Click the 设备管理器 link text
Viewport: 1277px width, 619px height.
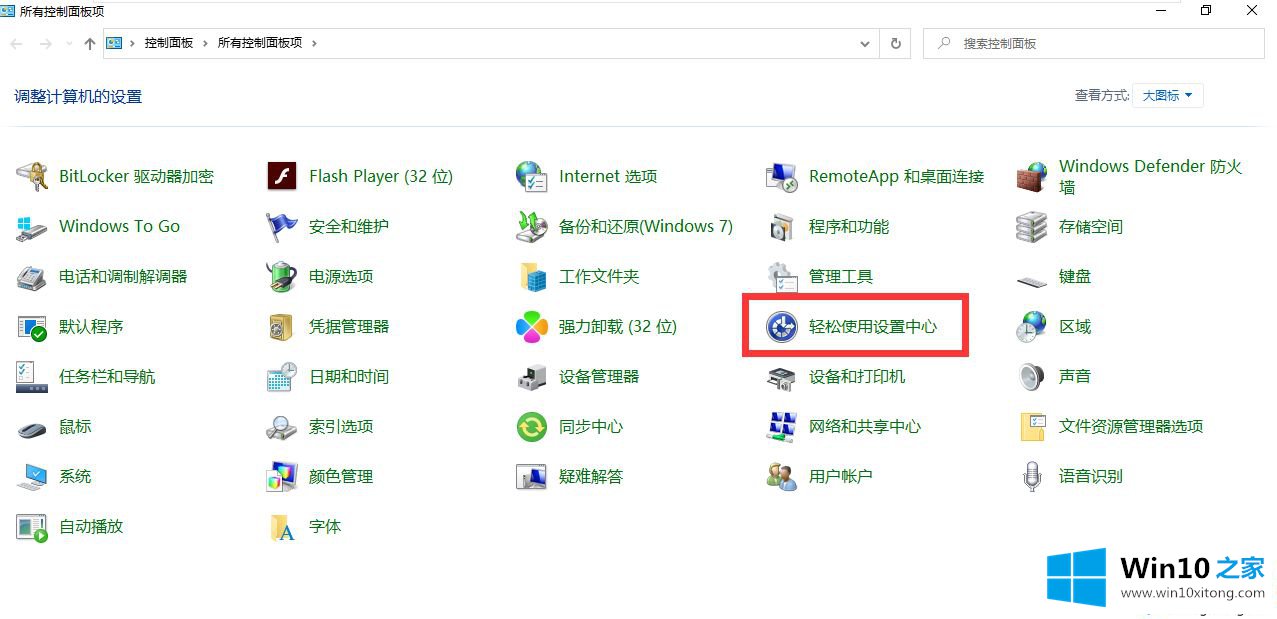coord(599,377)
